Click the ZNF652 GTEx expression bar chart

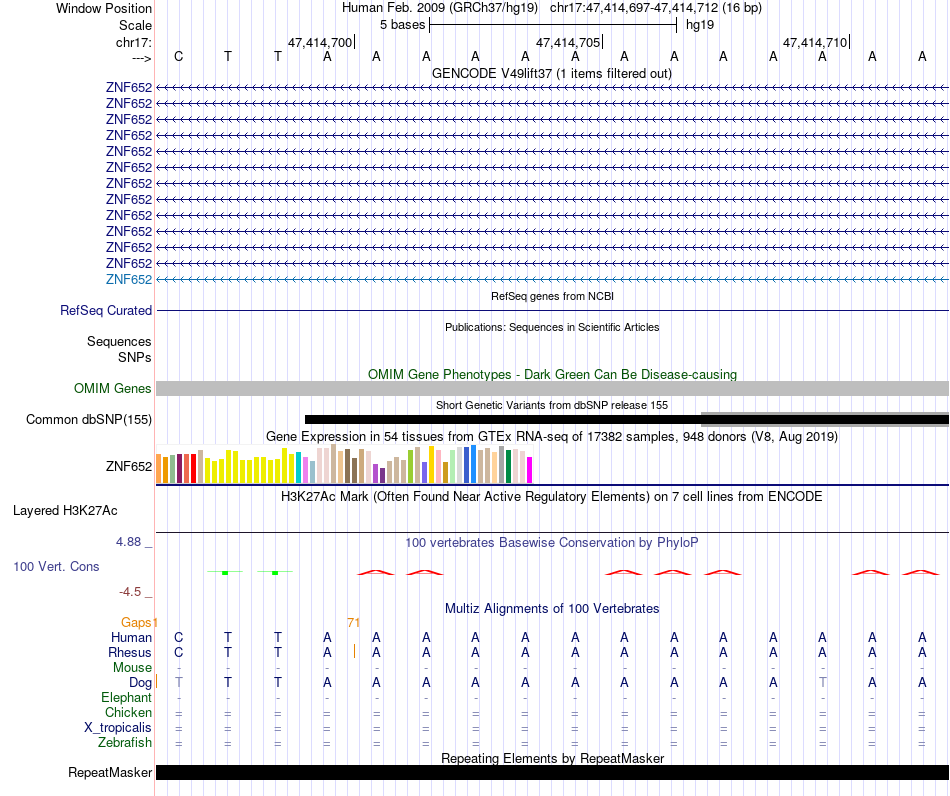pos(344,464)
